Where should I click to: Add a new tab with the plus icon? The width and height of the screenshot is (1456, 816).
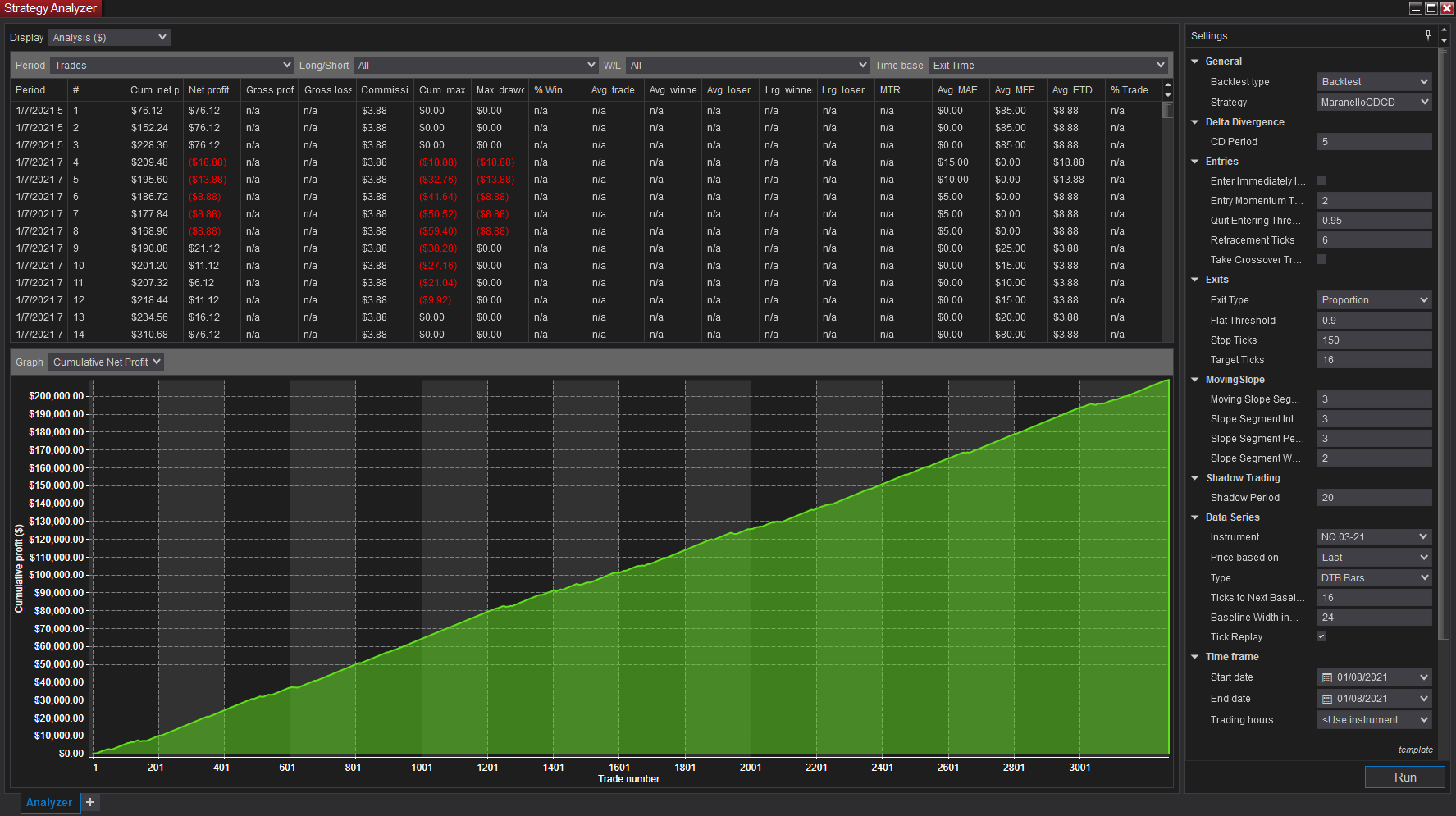90,802
